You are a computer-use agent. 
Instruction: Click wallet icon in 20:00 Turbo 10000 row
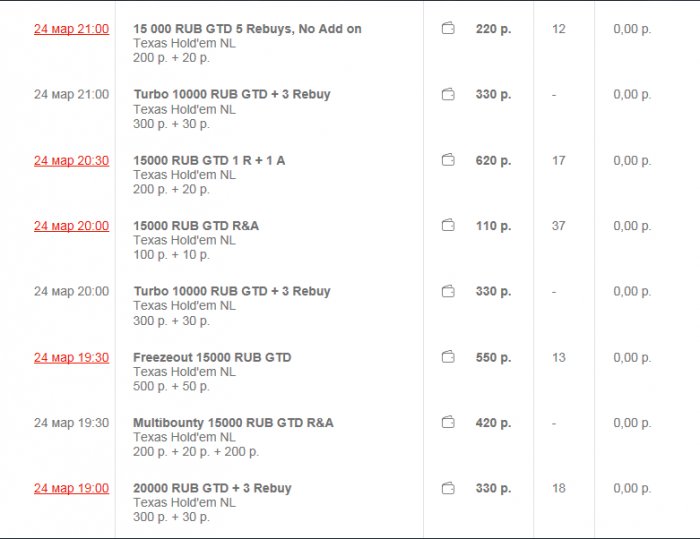click(448, 292)
